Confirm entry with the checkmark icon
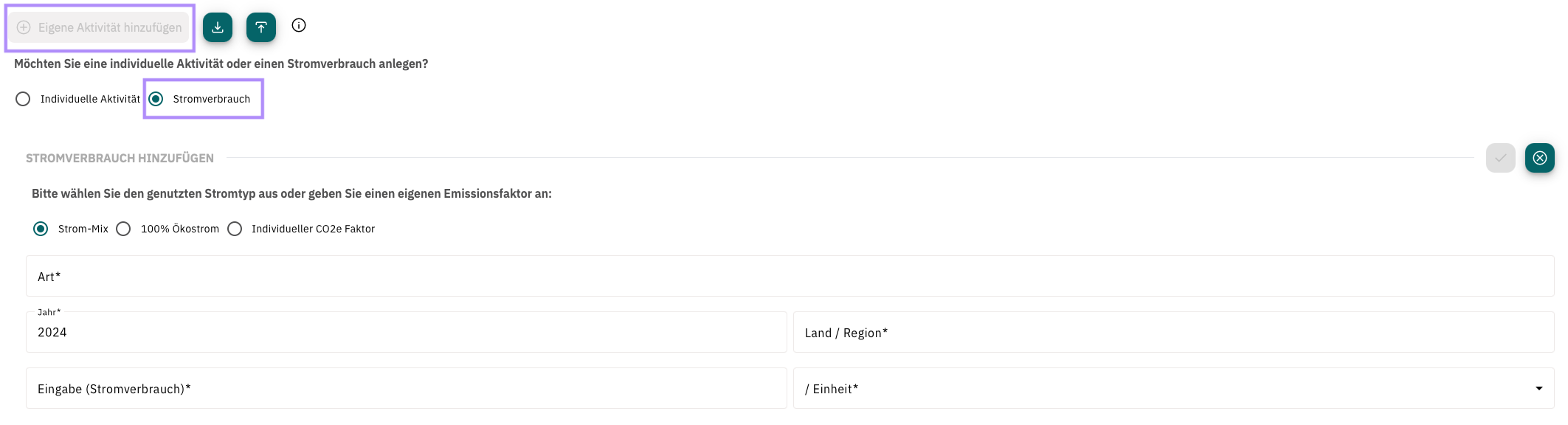The image size is (1568, 425). tap(1501, 158)
